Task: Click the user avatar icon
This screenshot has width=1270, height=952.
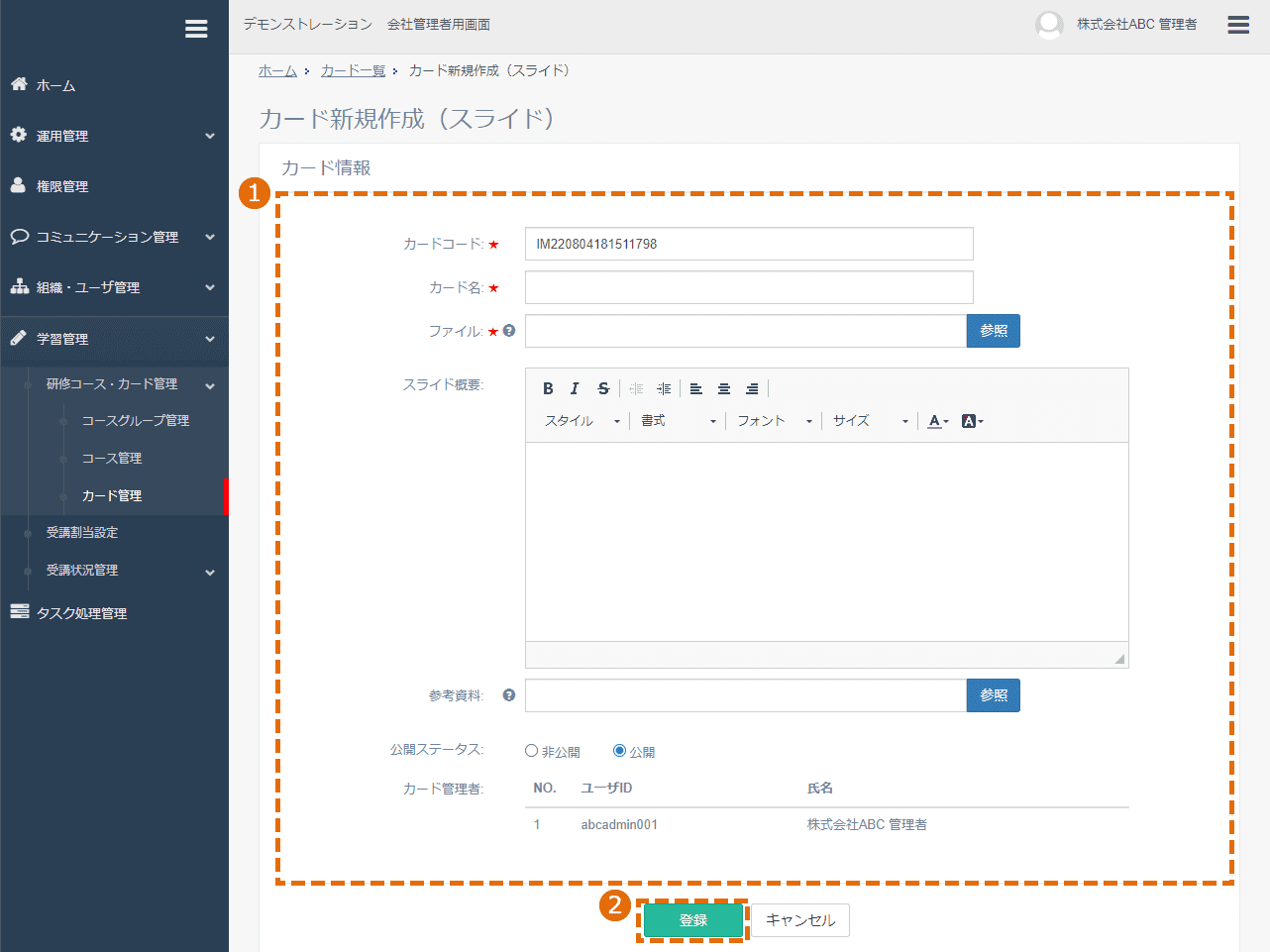Action: coord(1049,25)
